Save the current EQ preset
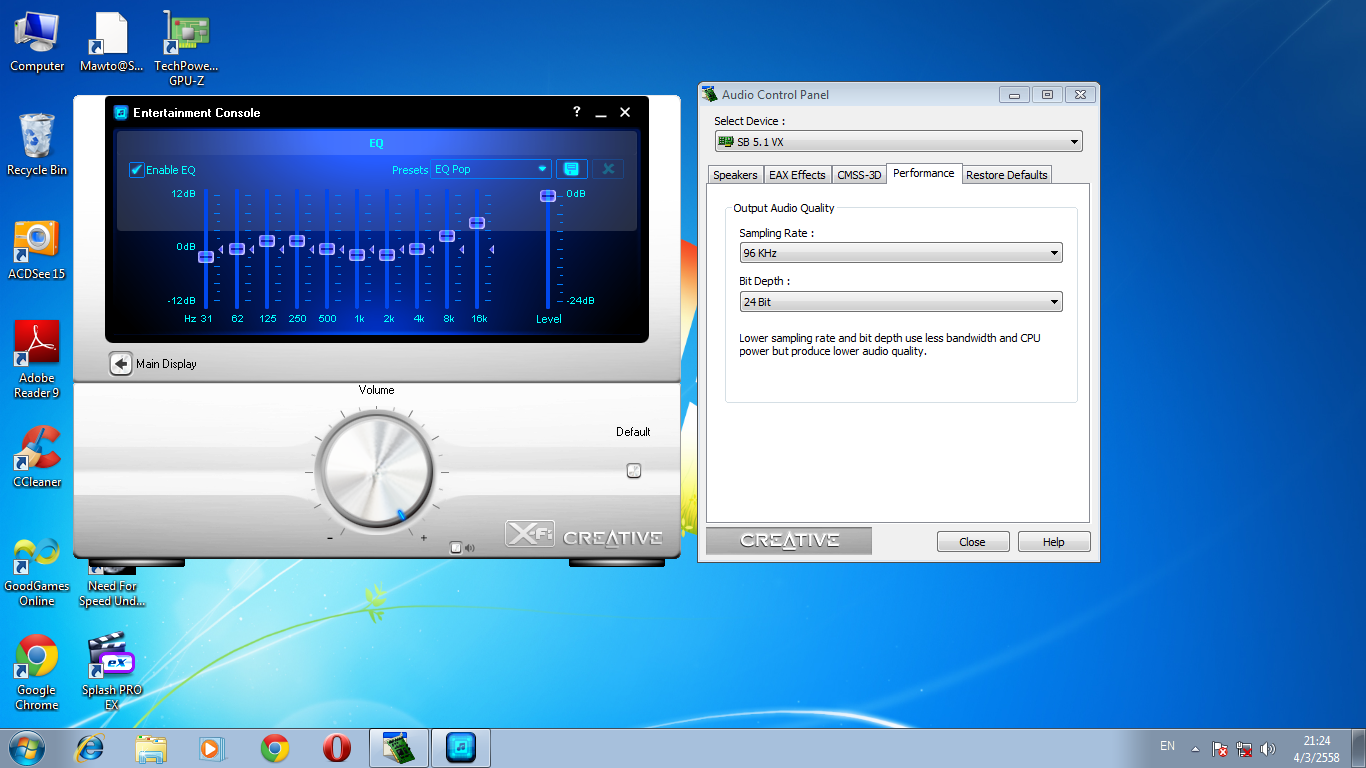1366x768 pixels. pyautogui.click(x=571, y=169)
